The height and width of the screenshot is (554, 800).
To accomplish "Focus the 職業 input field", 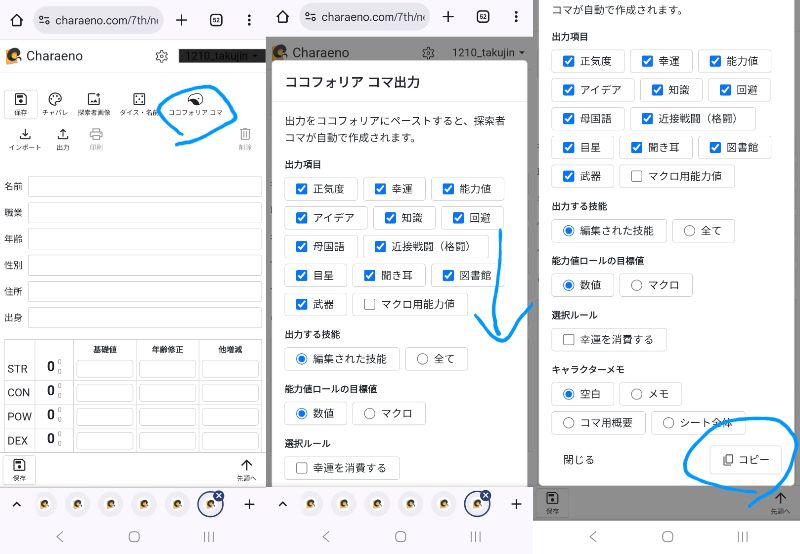I will pos(144,213).
